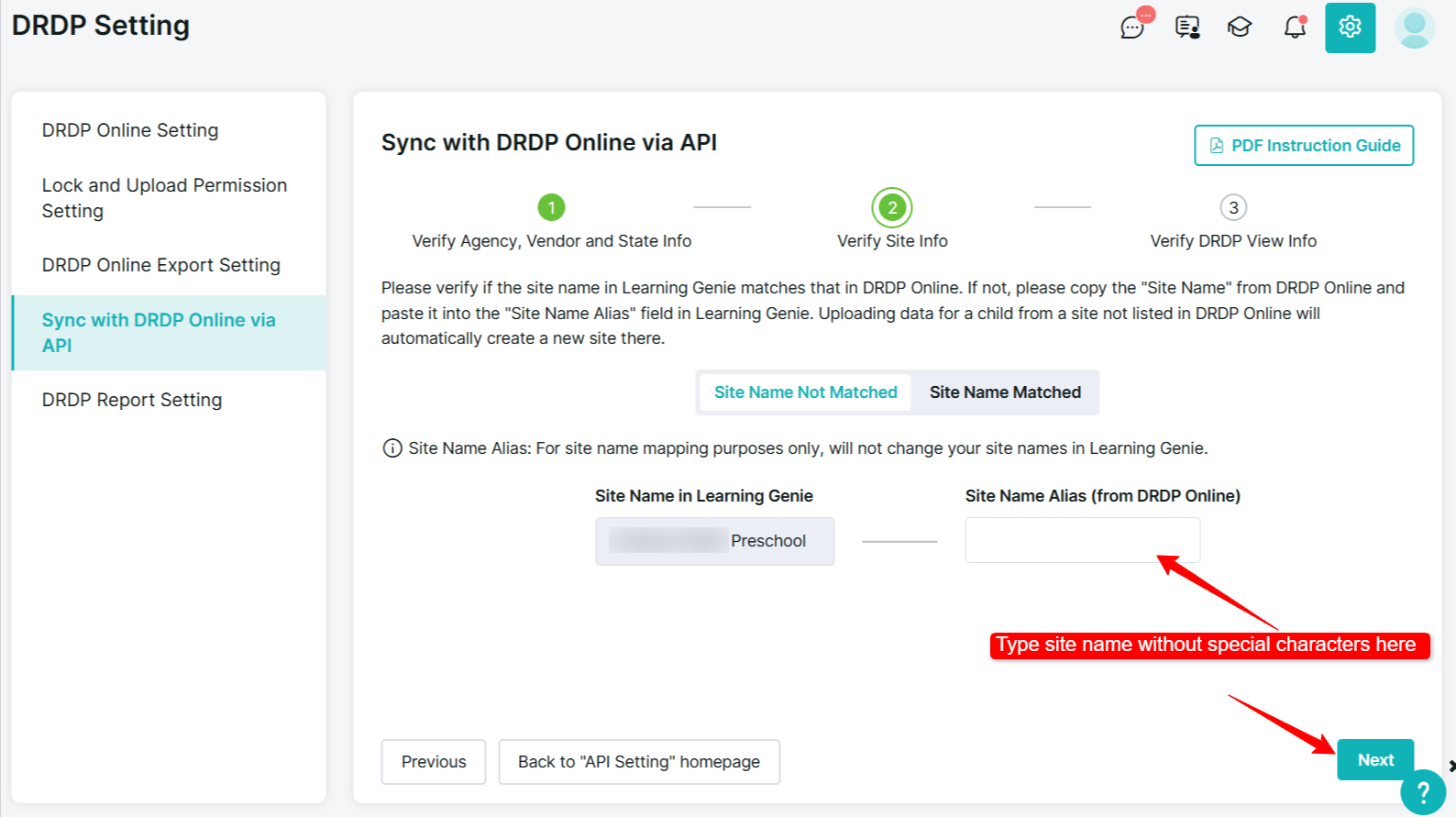Click the 'Verify Site Info' label
Image resolution: width=1456 pixels, height=817 pixels.
[x=892, y=241]
